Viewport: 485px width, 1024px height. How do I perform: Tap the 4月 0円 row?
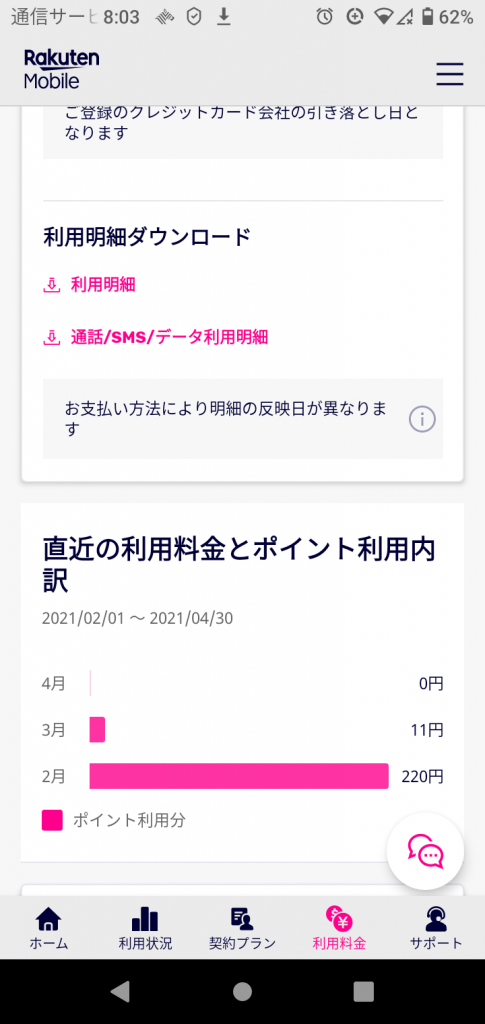[x=242, y=684]
